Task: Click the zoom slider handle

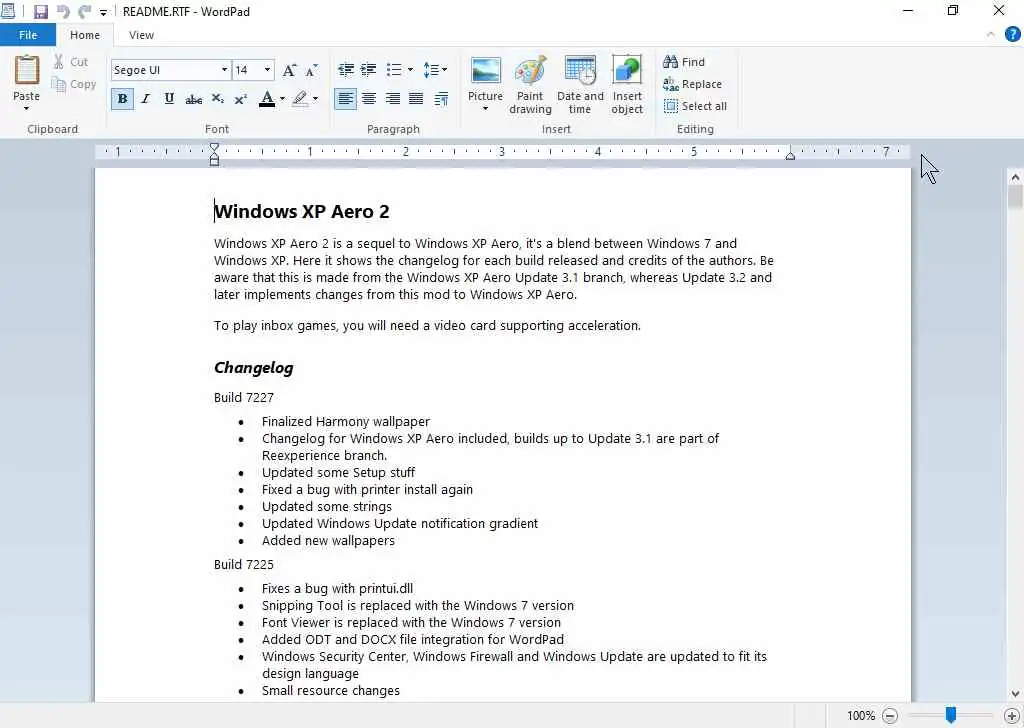Action: 951,716
